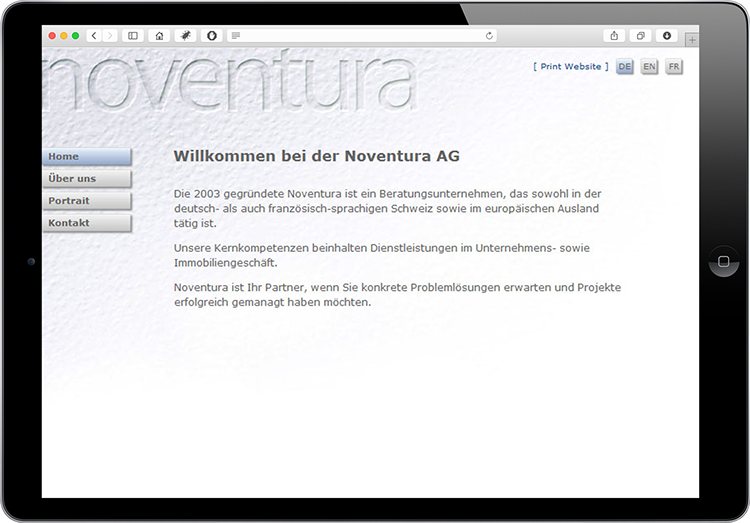Viewport: 750px width, 523px height.
Task: Click the bug extension icon in toolbar
Action: [186, 35]
